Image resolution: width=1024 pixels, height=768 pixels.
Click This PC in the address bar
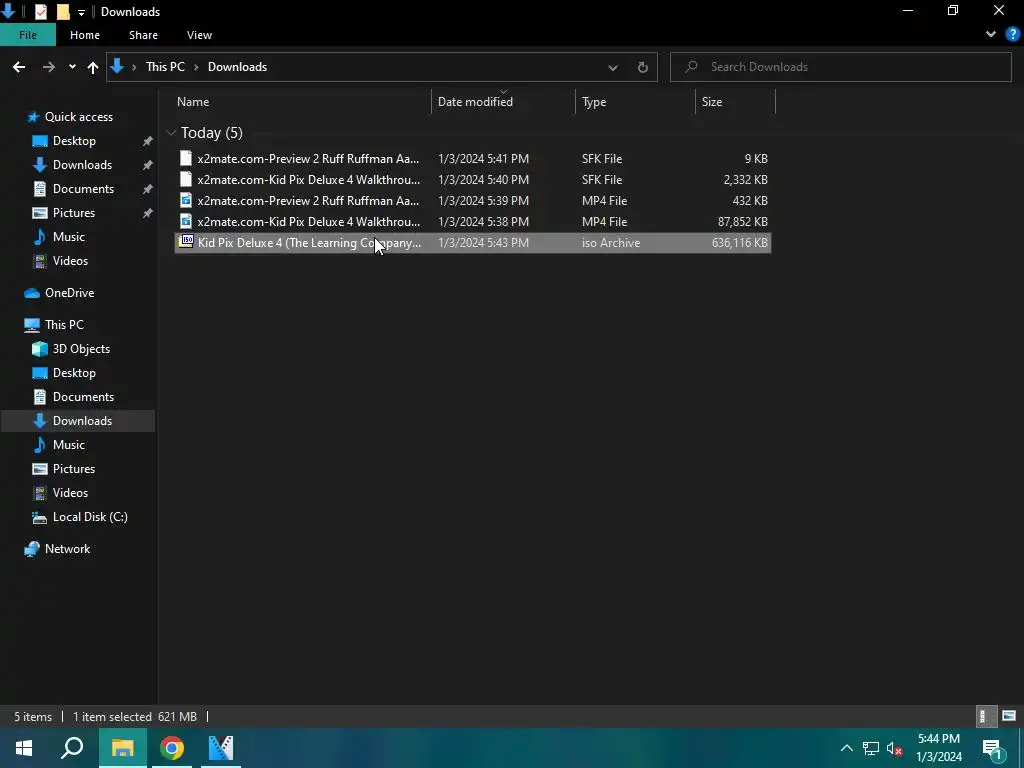point(165,67)
